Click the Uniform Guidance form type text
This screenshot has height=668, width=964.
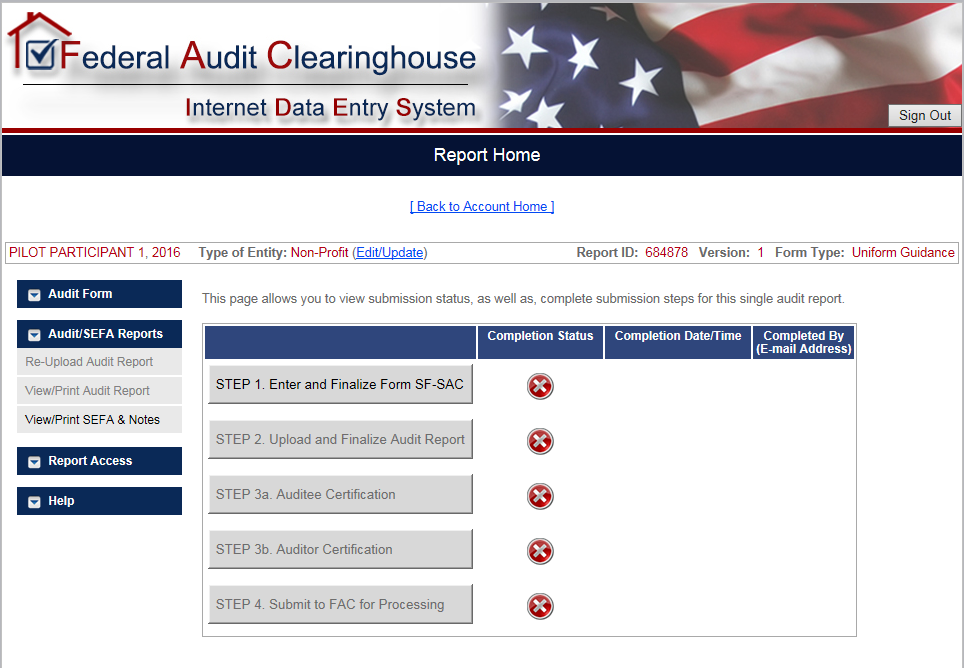click(x=903, y=253)
